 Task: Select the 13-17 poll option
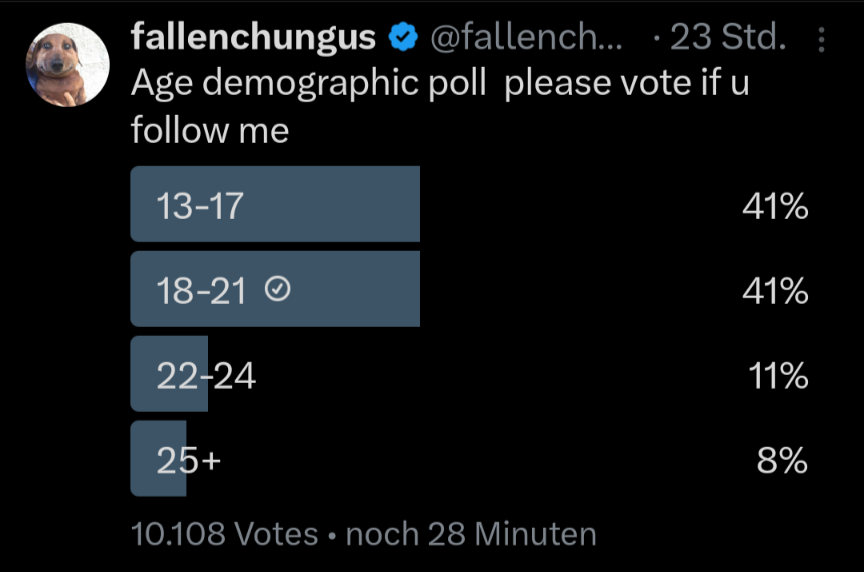coord(200,205)
